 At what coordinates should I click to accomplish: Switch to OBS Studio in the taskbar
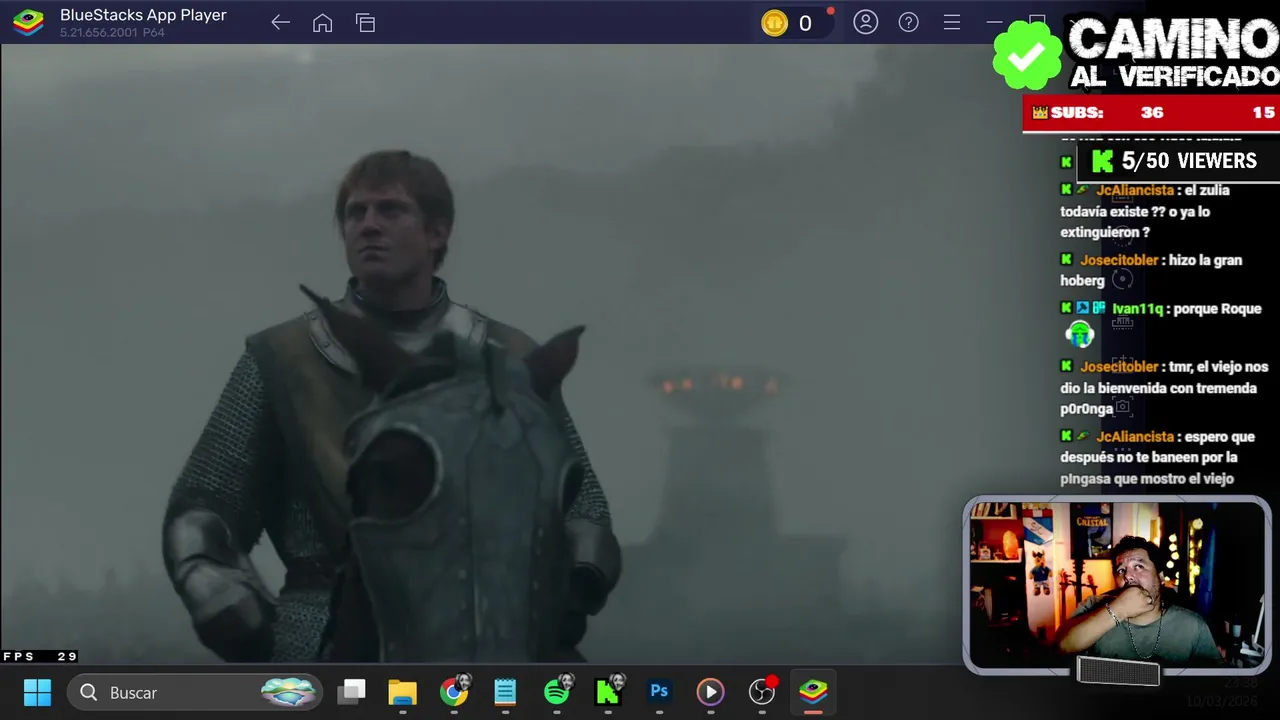(x=762, y=692)
